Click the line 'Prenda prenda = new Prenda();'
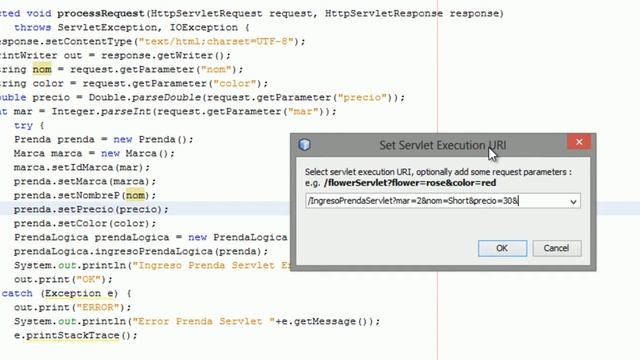Screen dimensions: 640x360 click(x=104, y=140)
